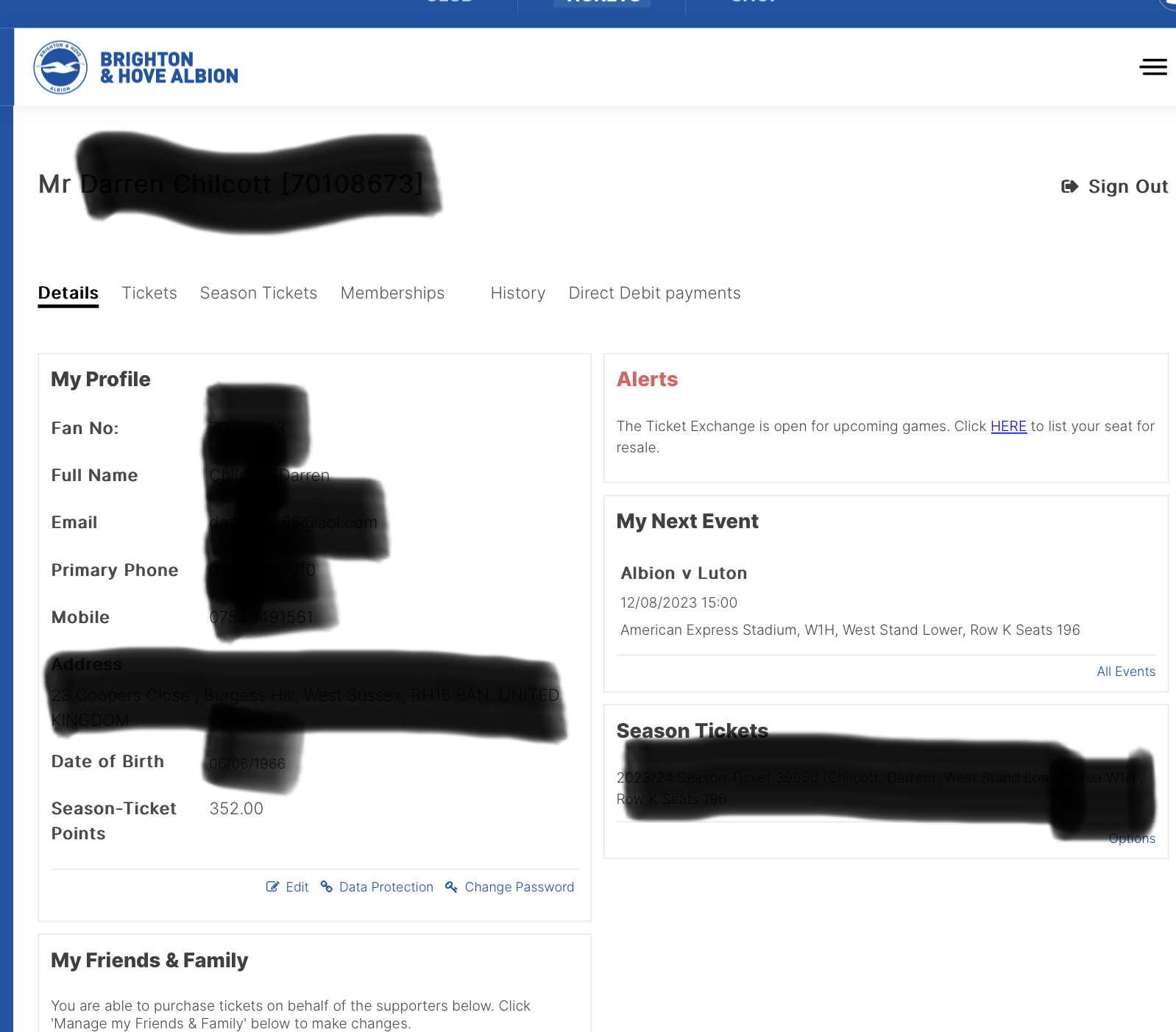Sign out of the account

[1114, 186]
